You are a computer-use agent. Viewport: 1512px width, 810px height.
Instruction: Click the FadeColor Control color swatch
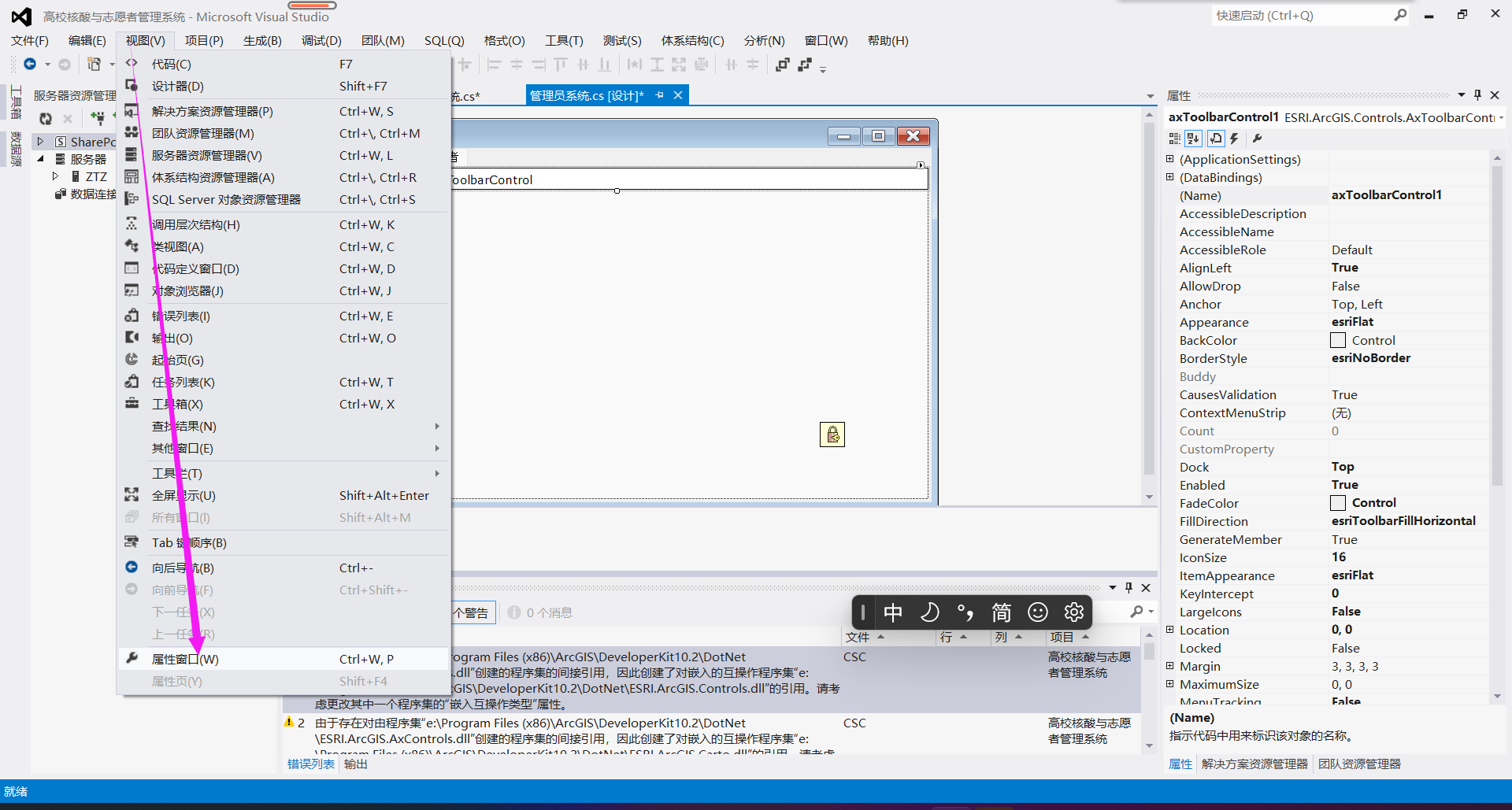(x=1338, y=502)
